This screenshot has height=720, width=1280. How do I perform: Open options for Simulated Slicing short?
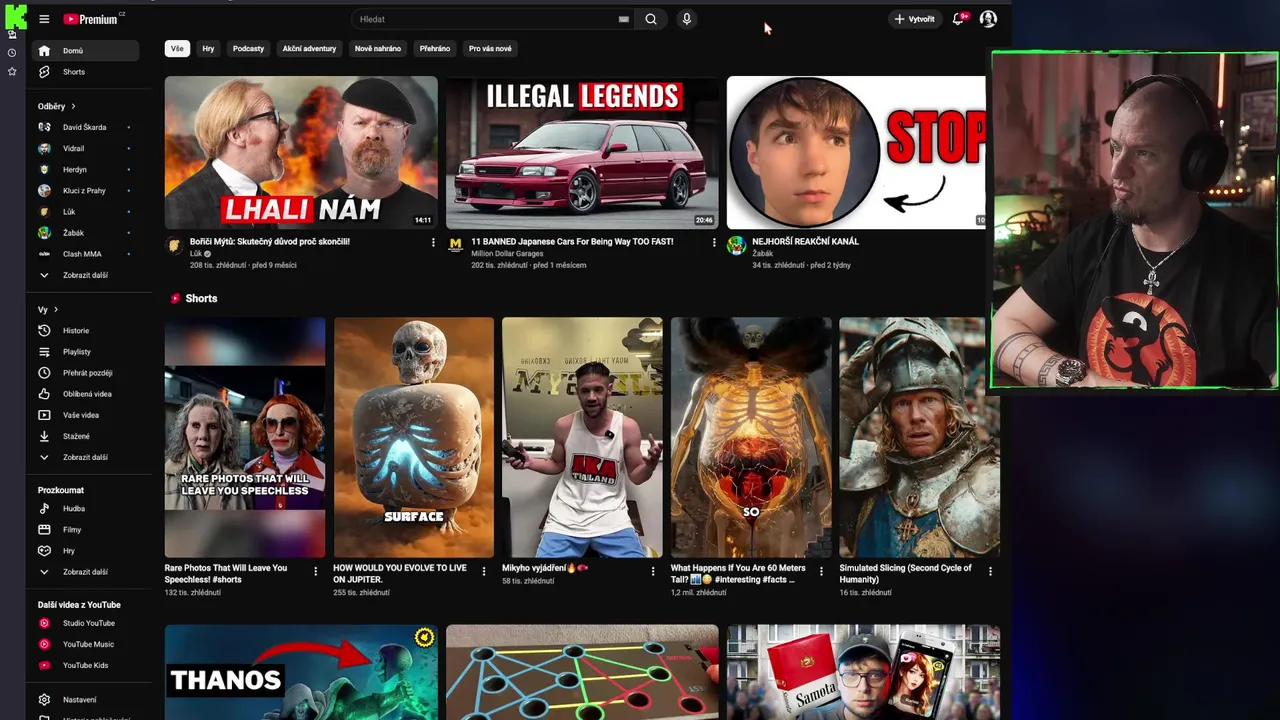(x=990, y=571)
